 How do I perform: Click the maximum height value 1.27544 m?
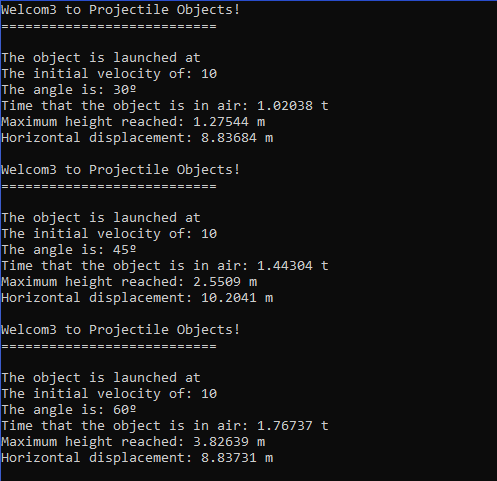[229, 122]
